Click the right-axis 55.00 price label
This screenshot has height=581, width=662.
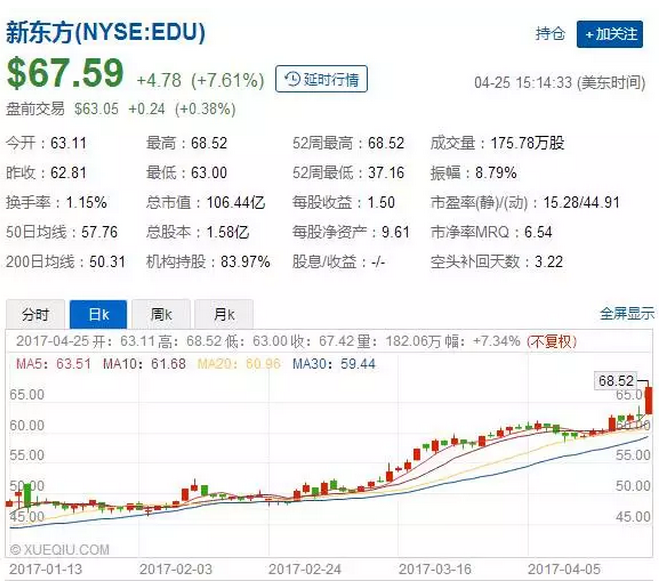(633, 455)
